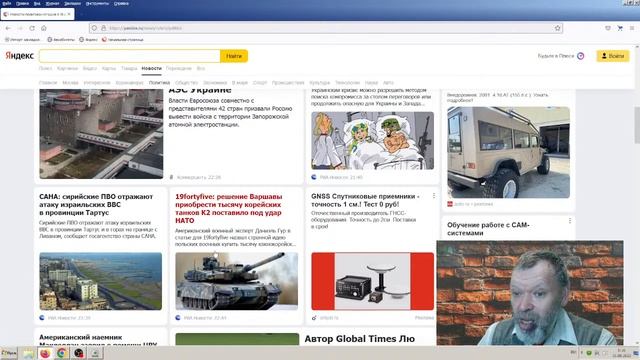Click the GNSS receiver equipment ad image
Image resolution: width=640 pixels, height=360 pixels.
[x=373, y=281]
